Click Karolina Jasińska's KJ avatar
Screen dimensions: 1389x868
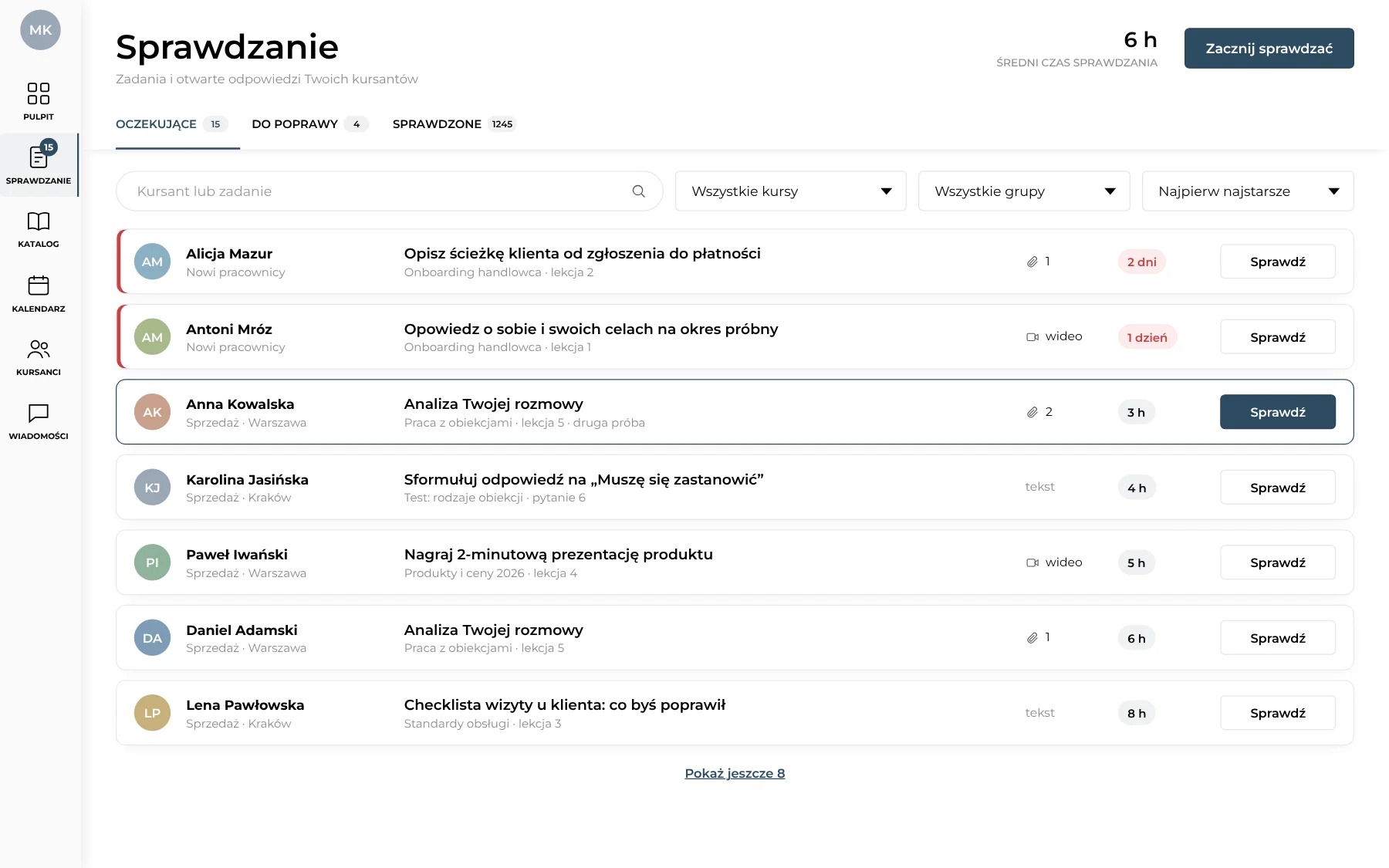click(152, 488)
